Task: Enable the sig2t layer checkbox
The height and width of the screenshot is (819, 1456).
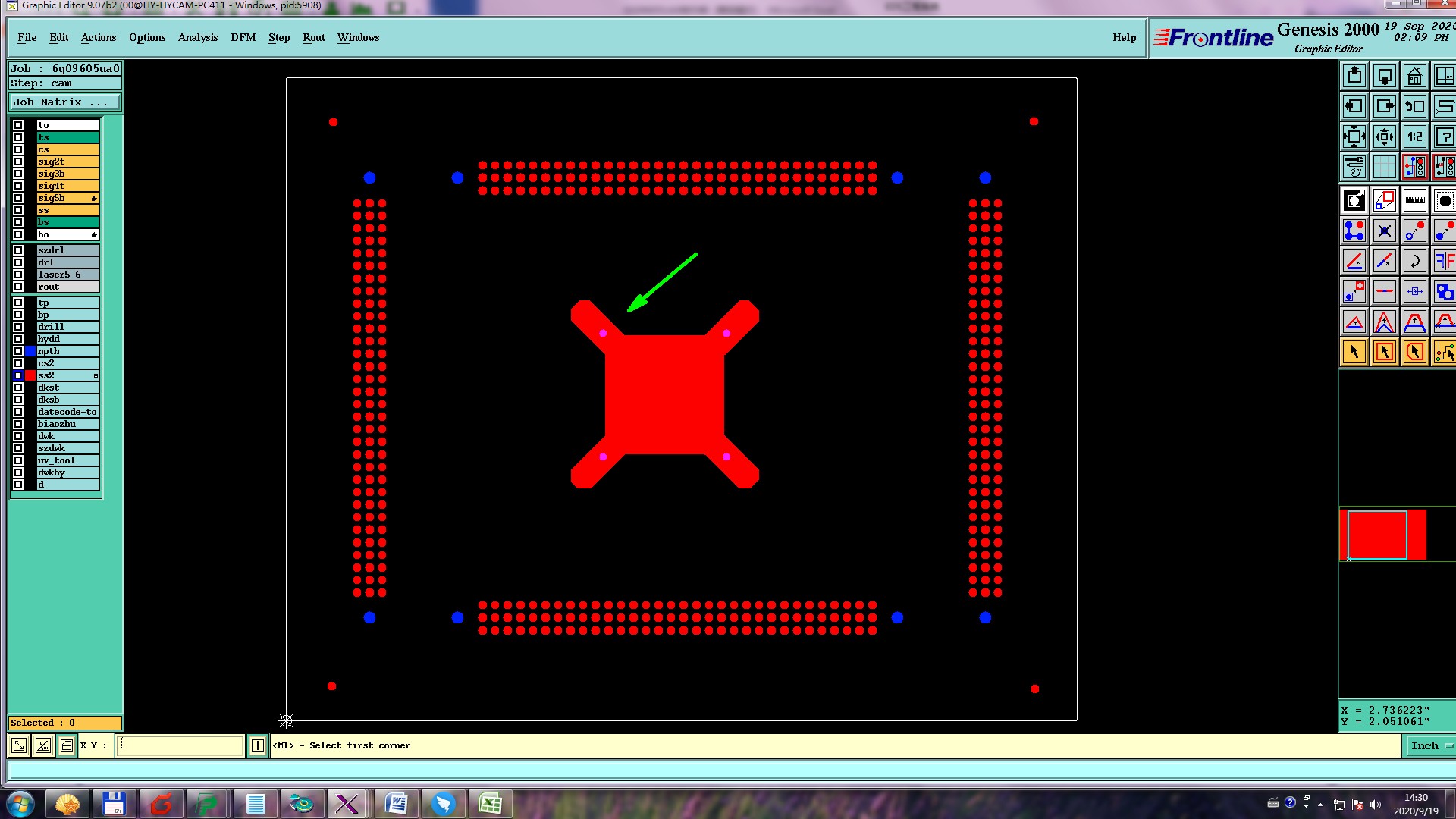Action: coord(18,162)
